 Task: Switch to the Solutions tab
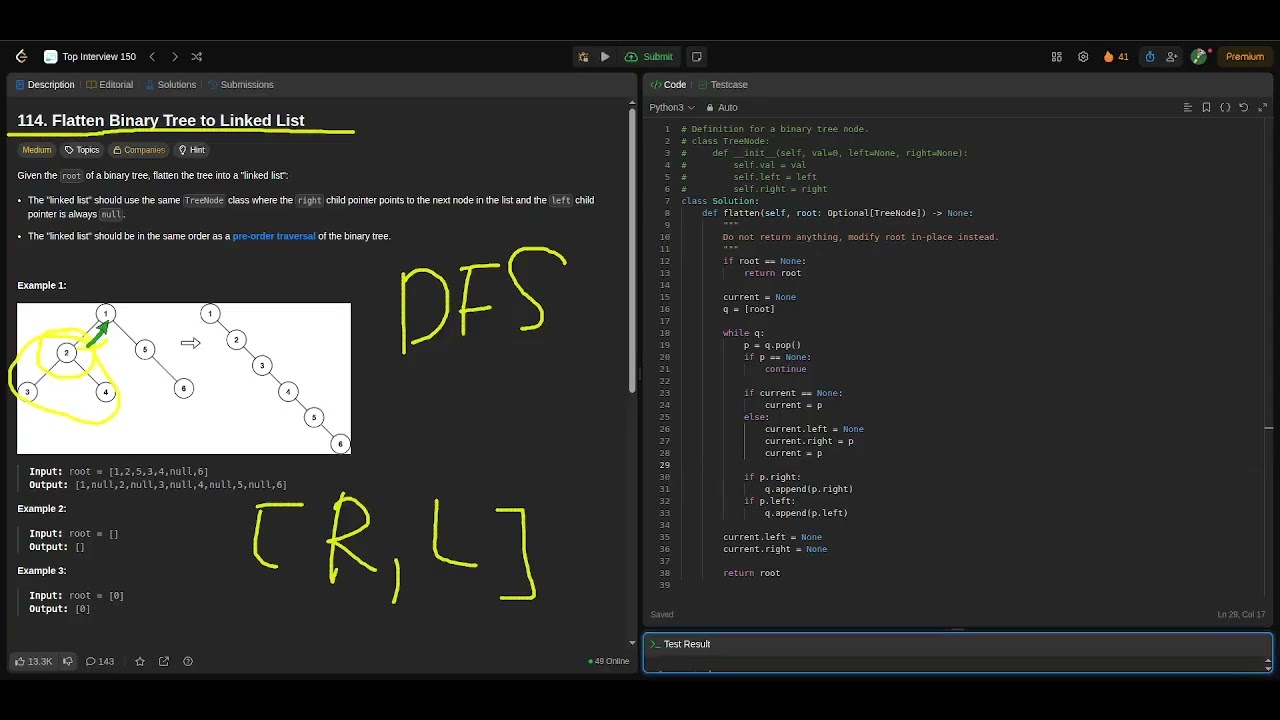[x=170, y=85]
